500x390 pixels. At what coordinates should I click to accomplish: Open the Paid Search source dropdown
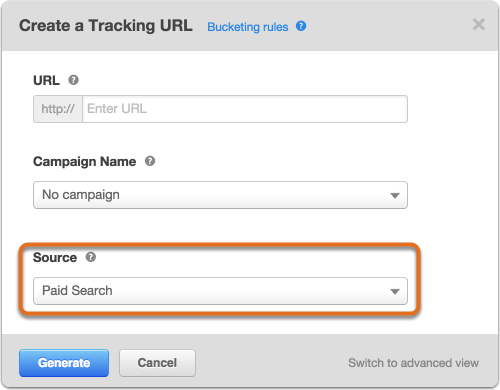pyautogui.click(x=220, y=291)
